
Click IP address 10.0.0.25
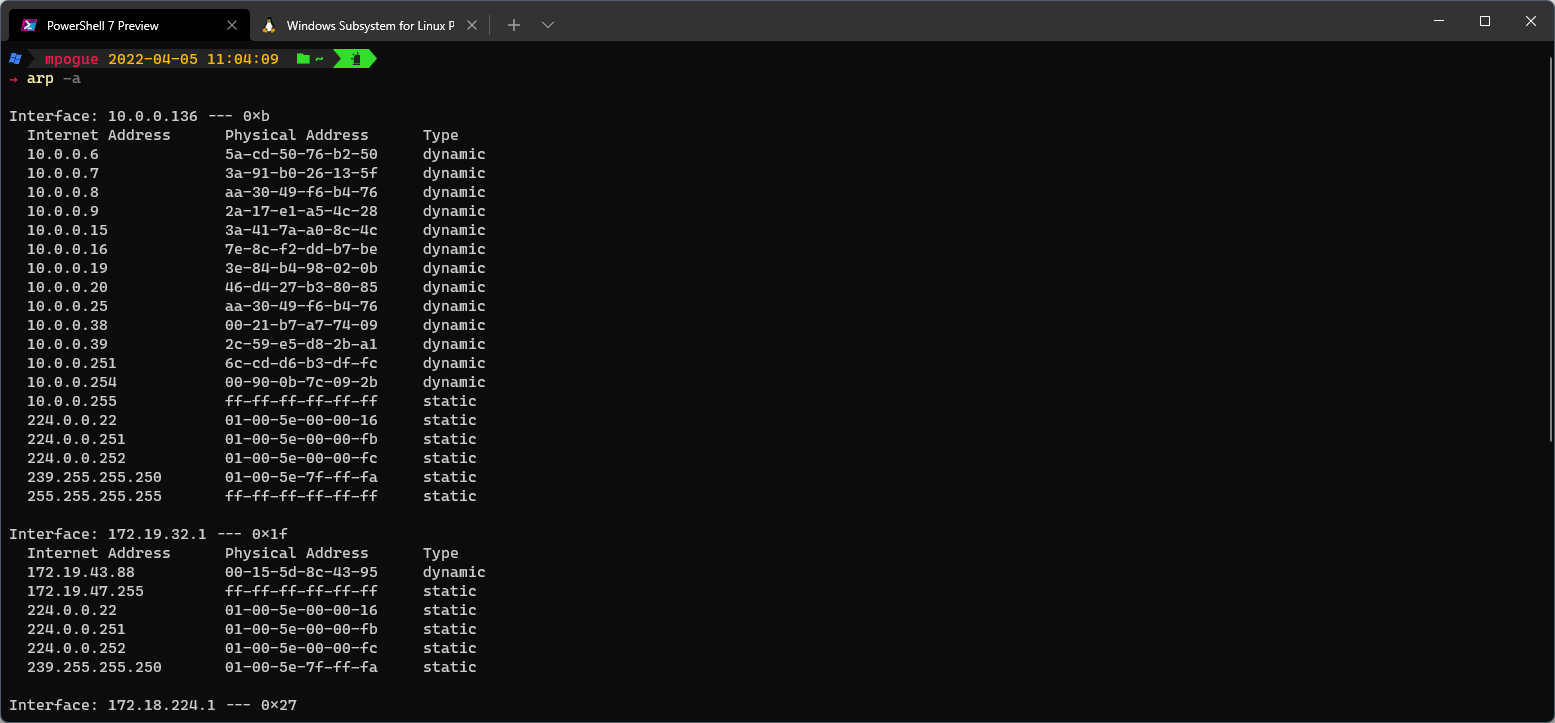(x=67, y=306)
